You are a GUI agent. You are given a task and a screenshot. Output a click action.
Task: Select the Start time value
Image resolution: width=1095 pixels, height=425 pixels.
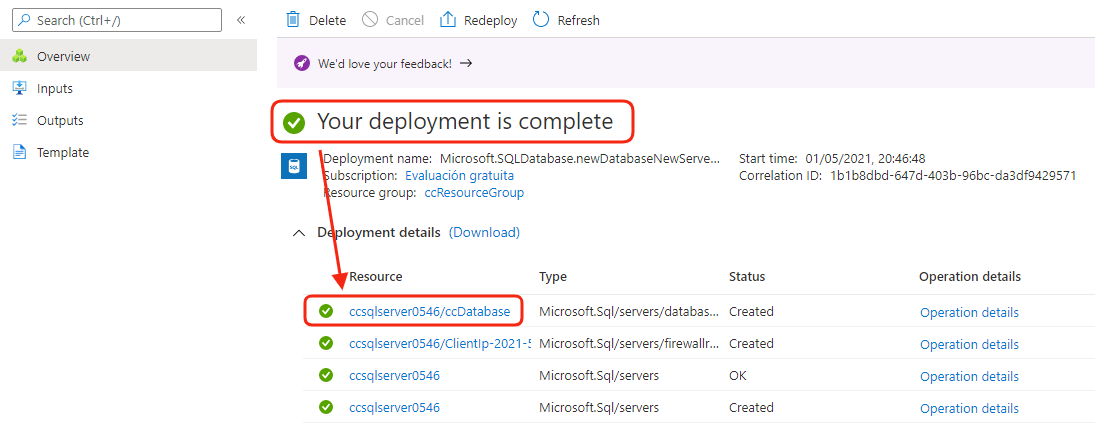[865, 158]
